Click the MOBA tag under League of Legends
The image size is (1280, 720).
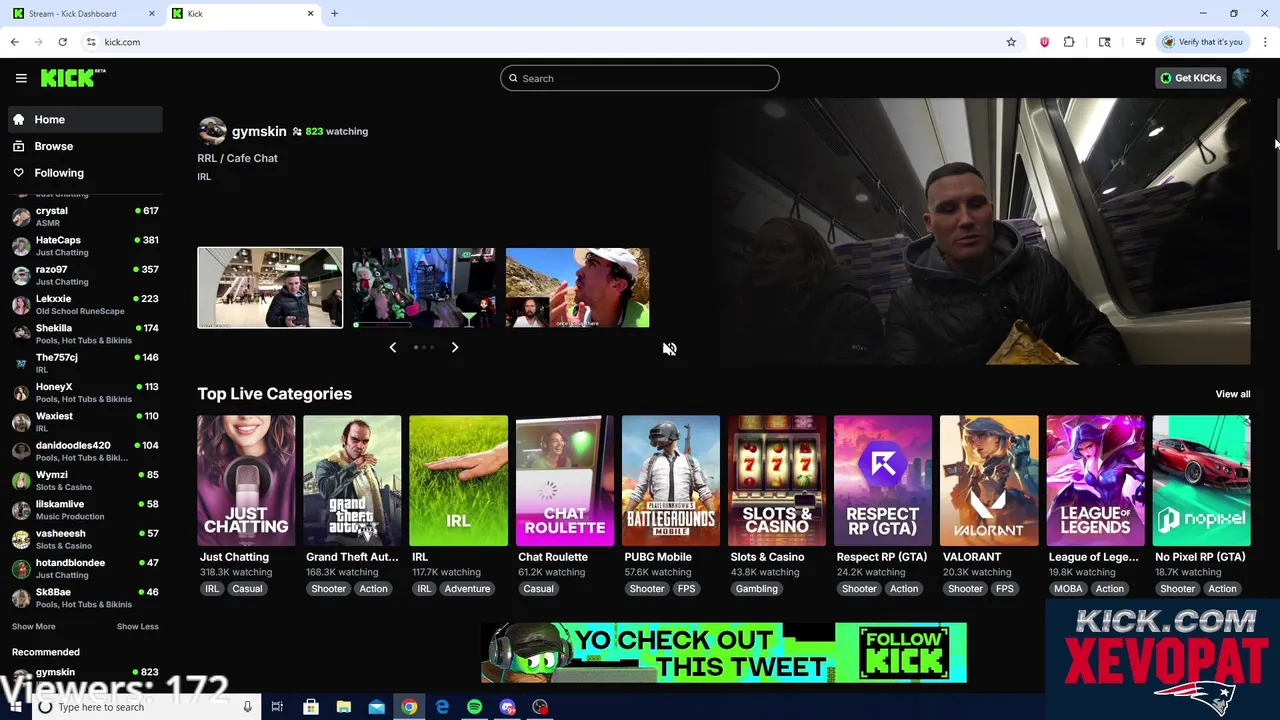1068,589
